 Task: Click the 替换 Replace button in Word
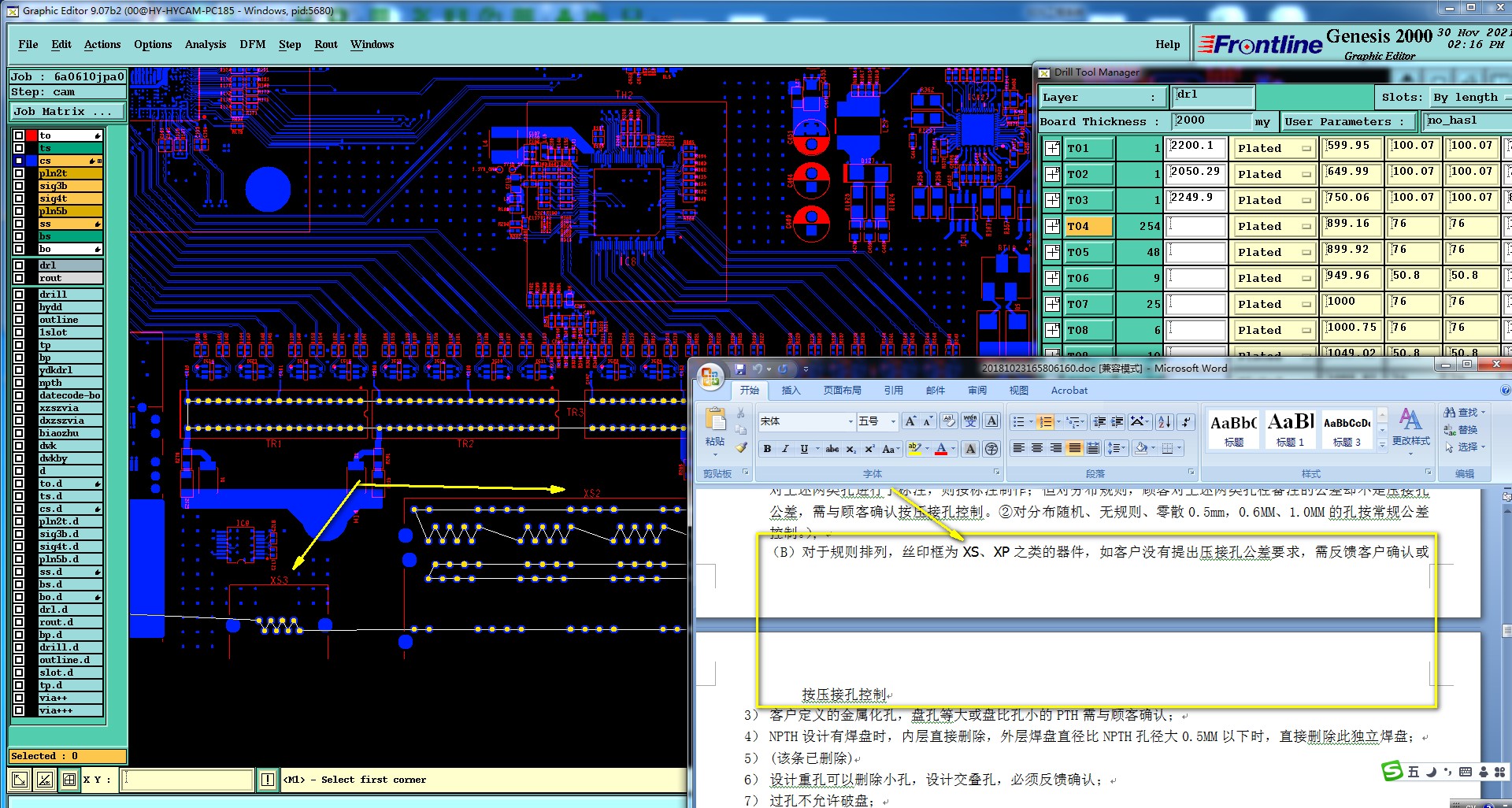[1461, 429]
